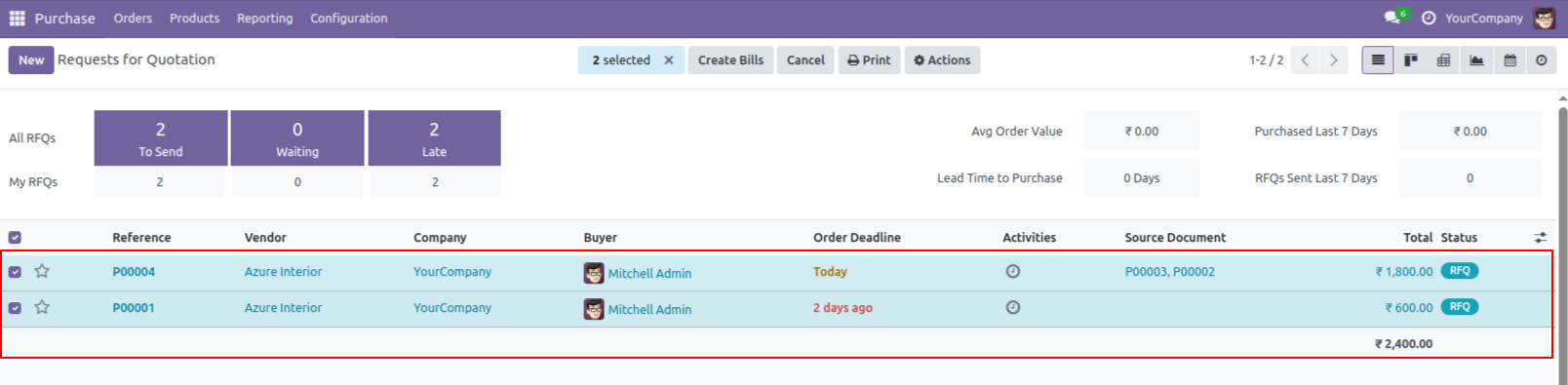
Task: Click the RFQ status badge for P00001
Action: point(1460,307)
